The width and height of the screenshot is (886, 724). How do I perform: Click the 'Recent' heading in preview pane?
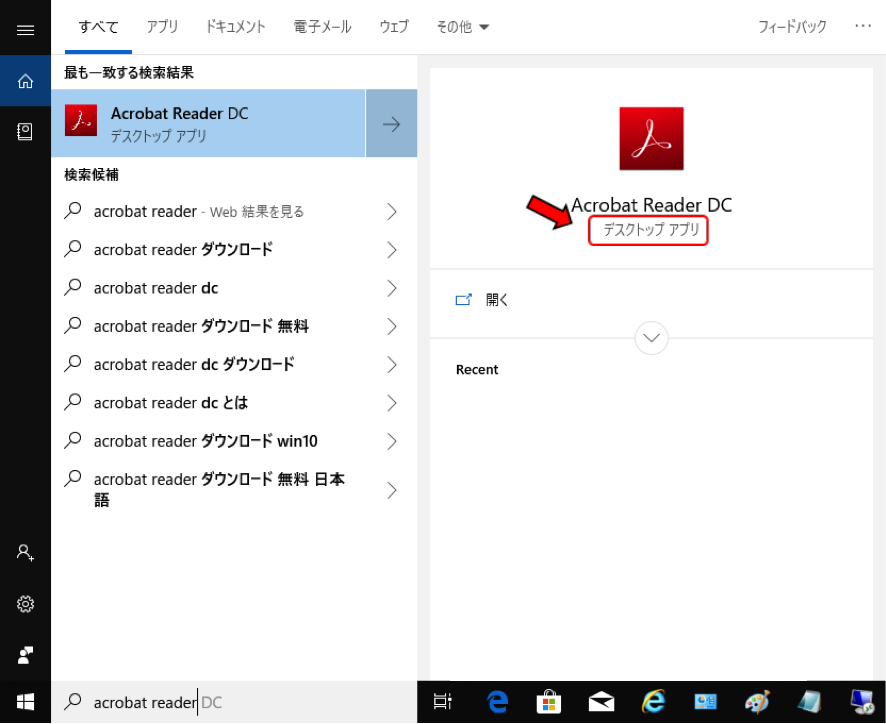477,370
